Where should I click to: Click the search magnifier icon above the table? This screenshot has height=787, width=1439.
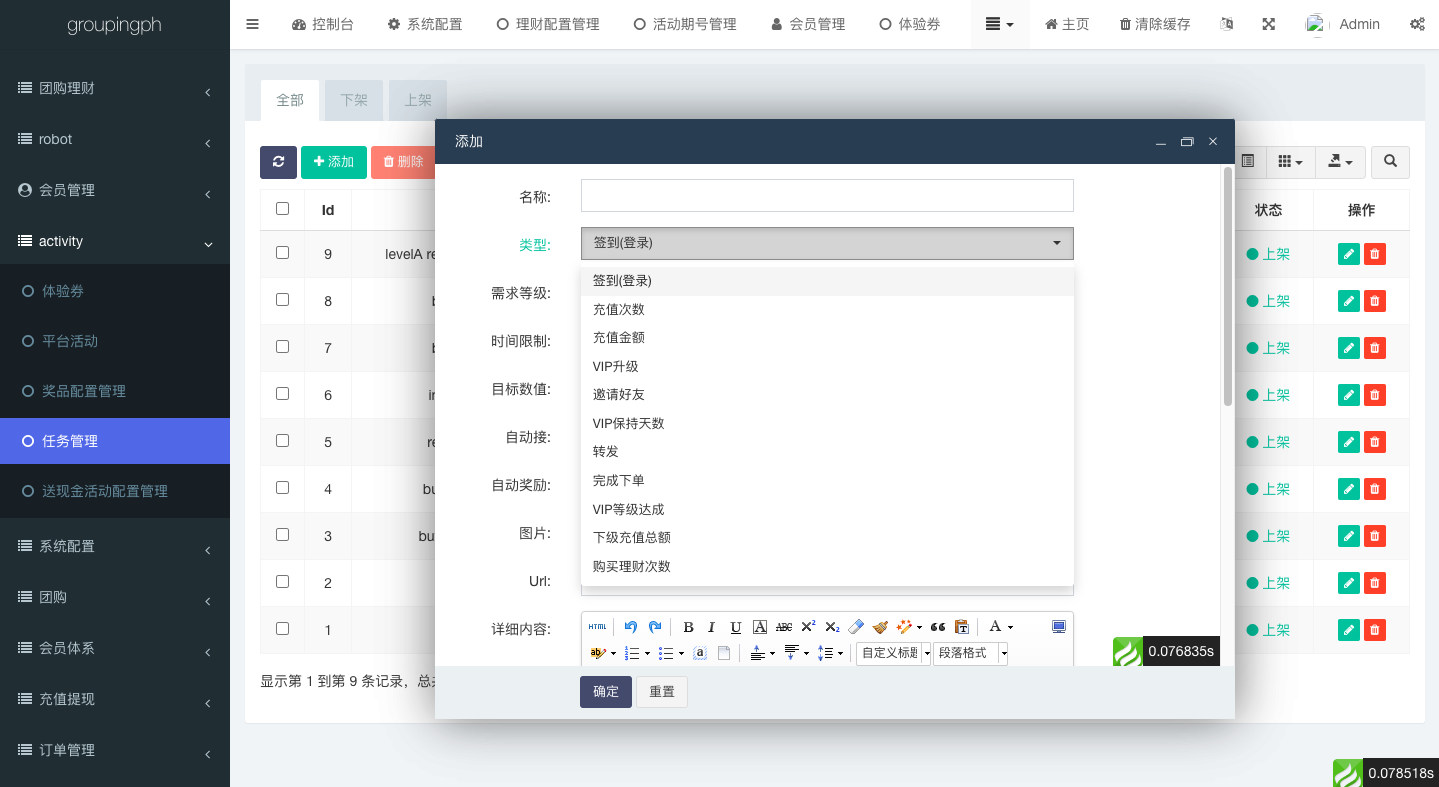click(1390, 162)
